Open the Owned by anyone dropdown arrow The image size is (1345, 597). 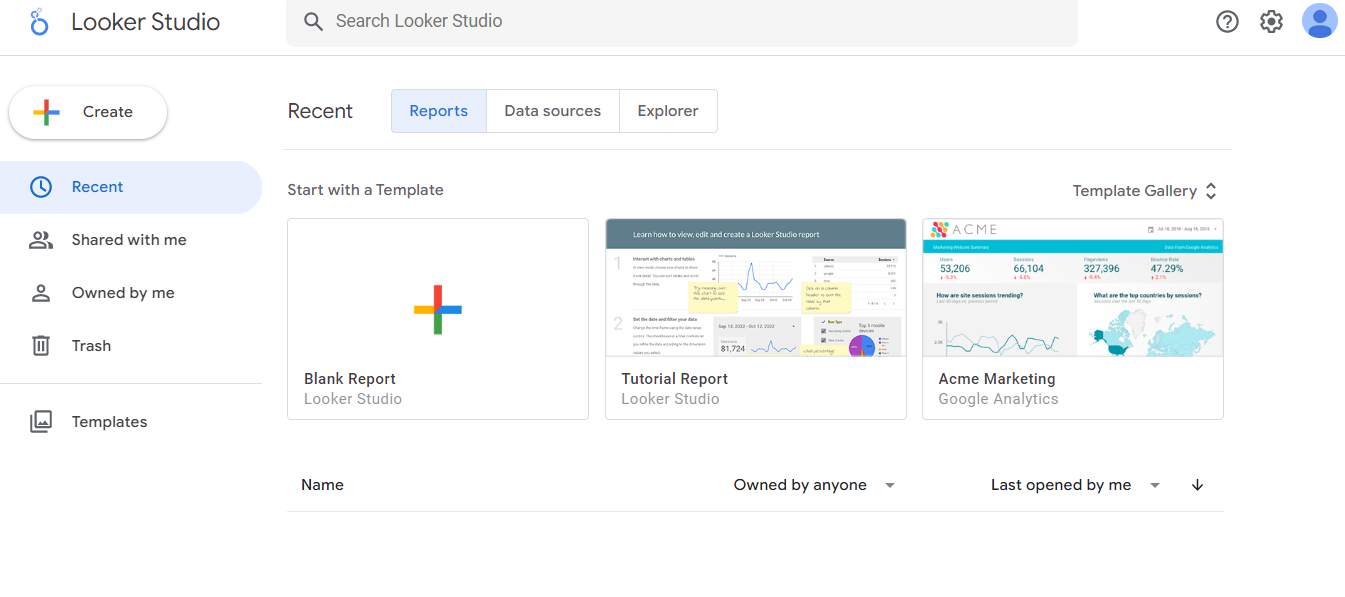tap(889, 486)
